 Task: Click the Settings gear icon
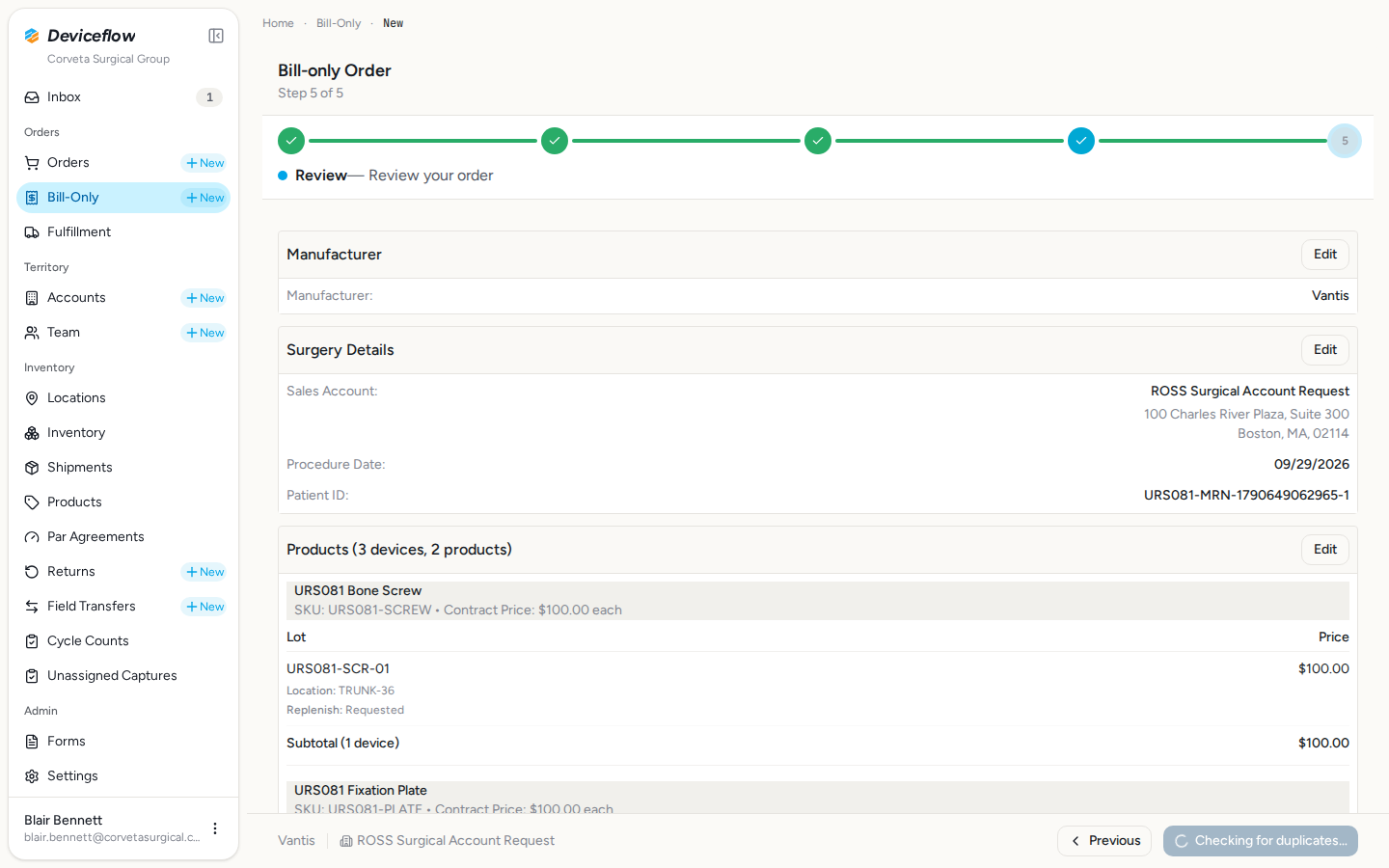pos(32,776)
